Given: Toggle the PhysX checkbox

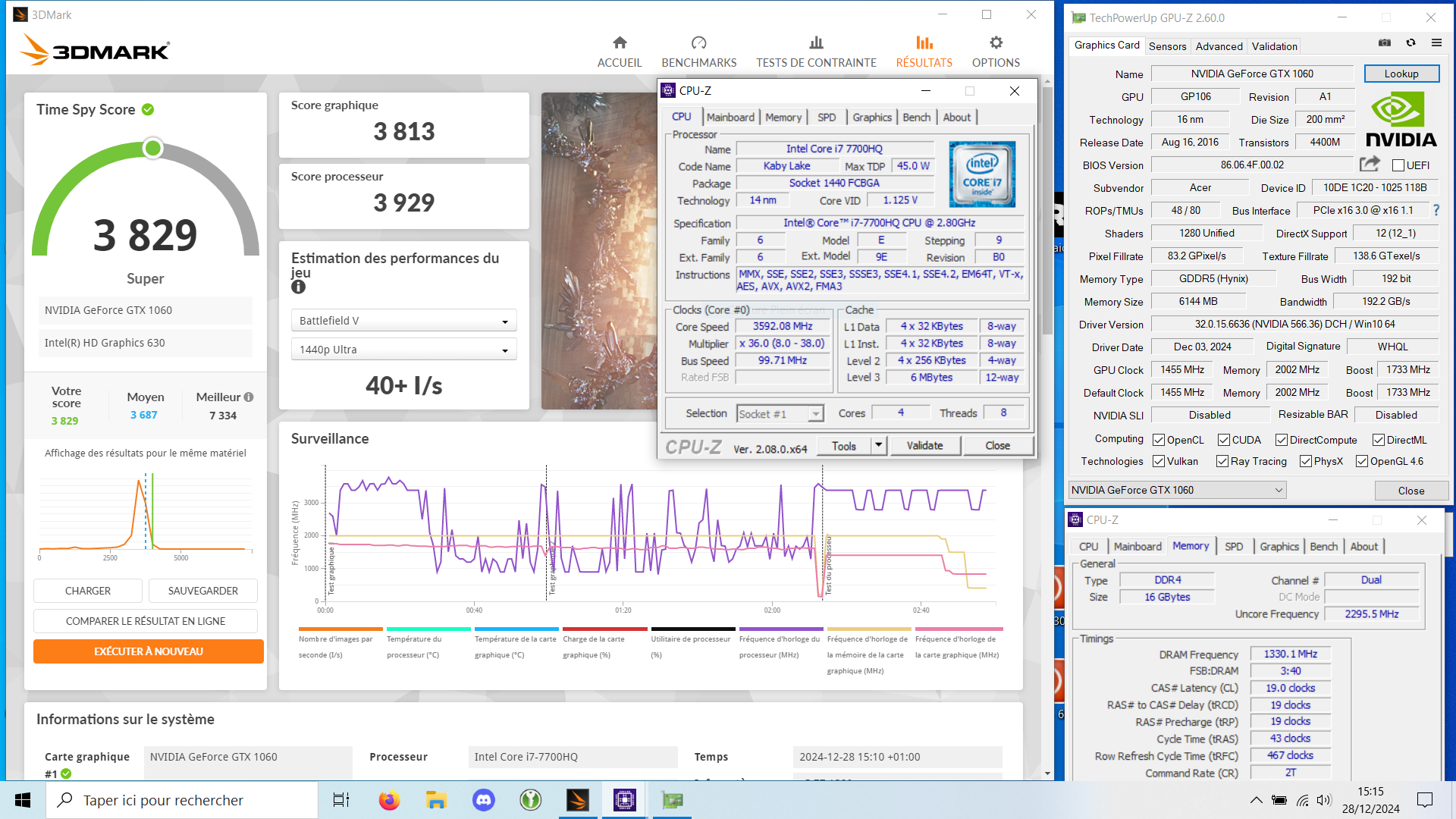Looking at the screenshot, I should [x=1306, y=461].
